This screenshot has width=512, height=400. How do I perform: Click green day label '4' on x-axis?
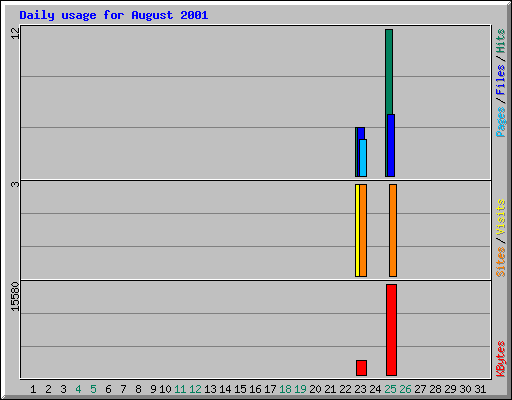tap(78, 389)
